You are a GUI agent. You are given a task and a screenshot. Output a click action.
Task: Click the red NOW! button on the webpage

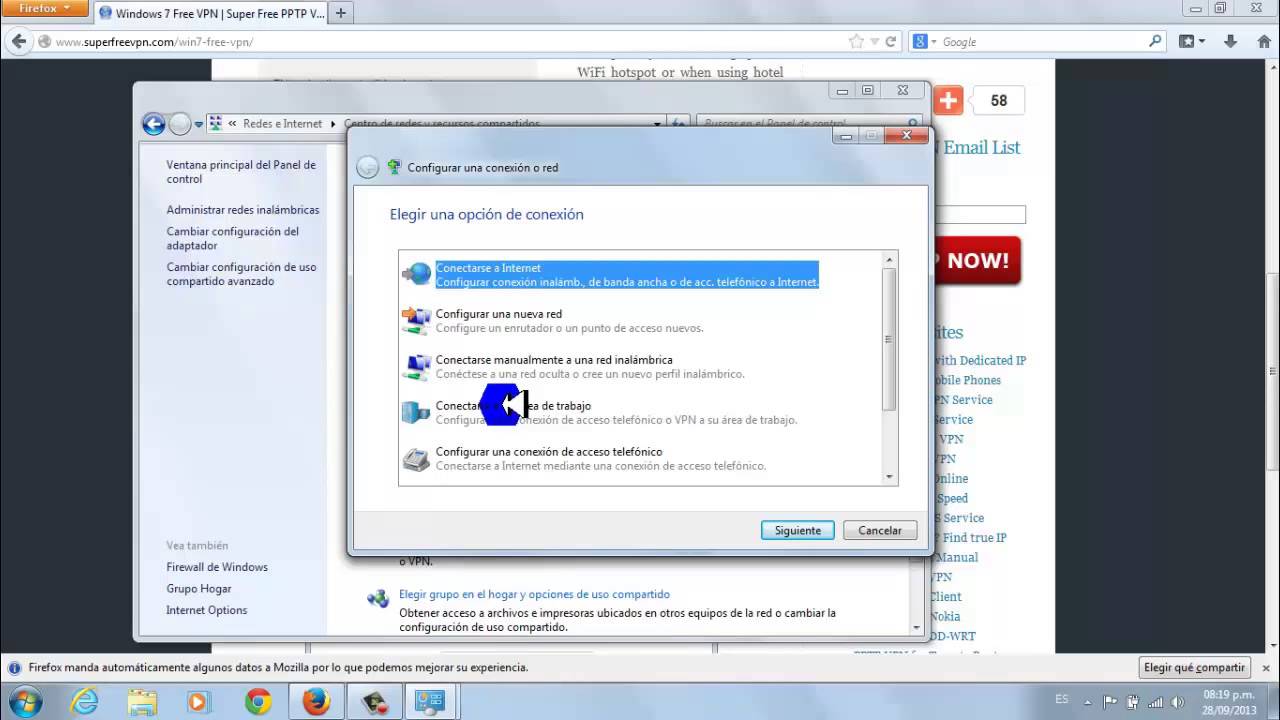pyautogui.click(x=977, y=261)
